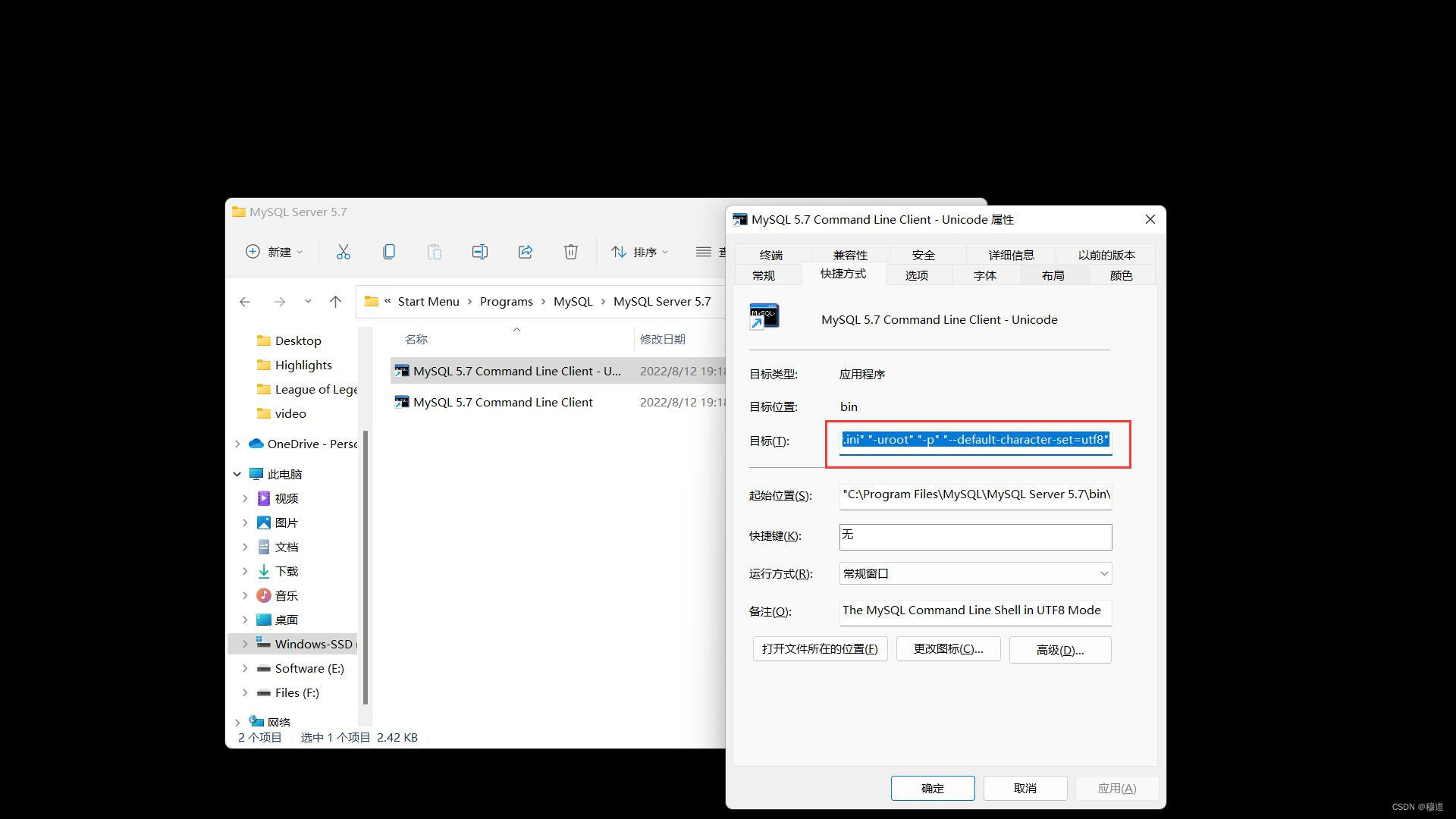Click the navigation pane vertical scrollbar
1456x819 pixels.
click(x=366, y=569)
